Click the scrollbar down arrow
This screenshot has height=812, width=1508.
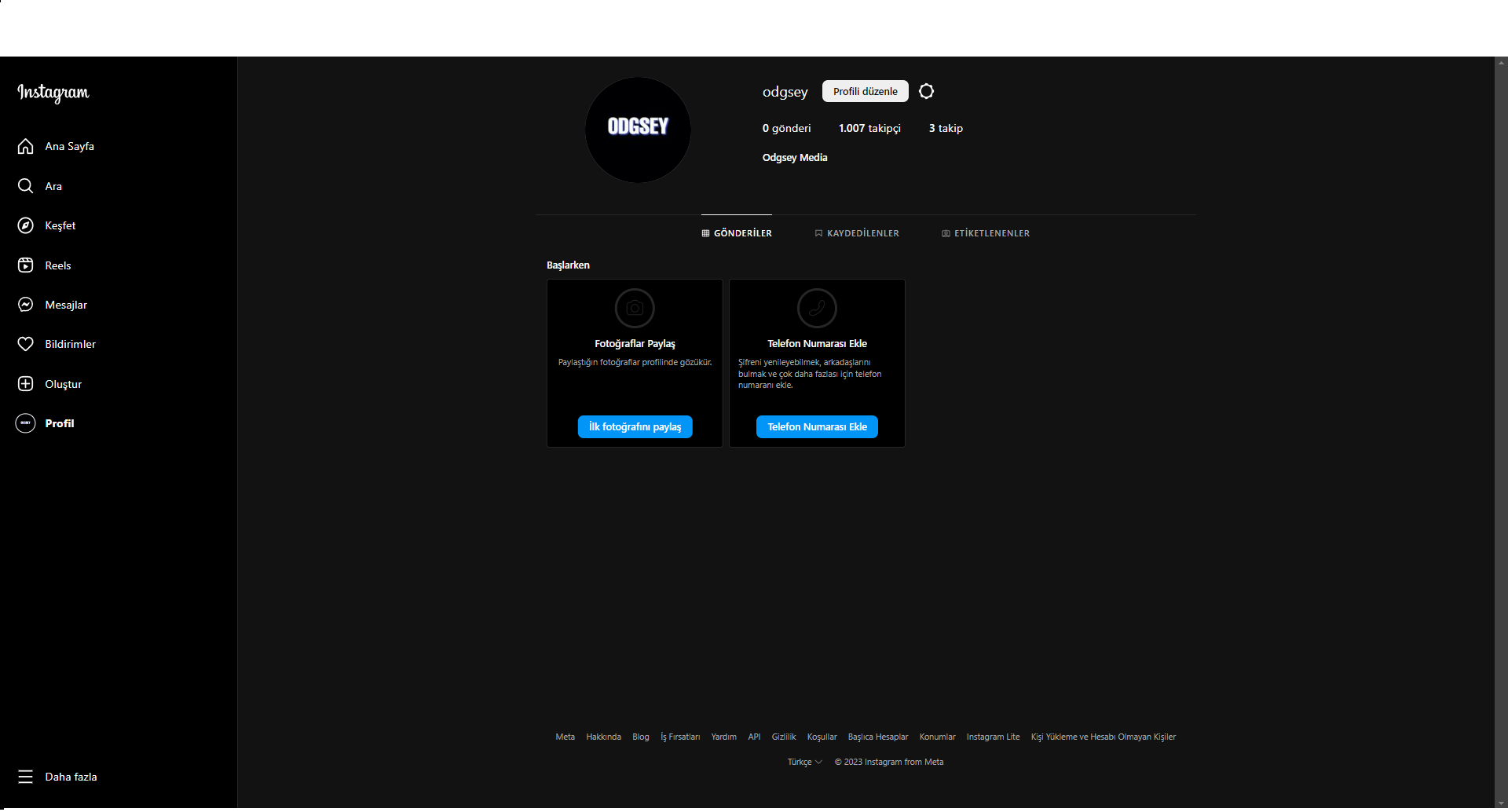coord(1501,803)
